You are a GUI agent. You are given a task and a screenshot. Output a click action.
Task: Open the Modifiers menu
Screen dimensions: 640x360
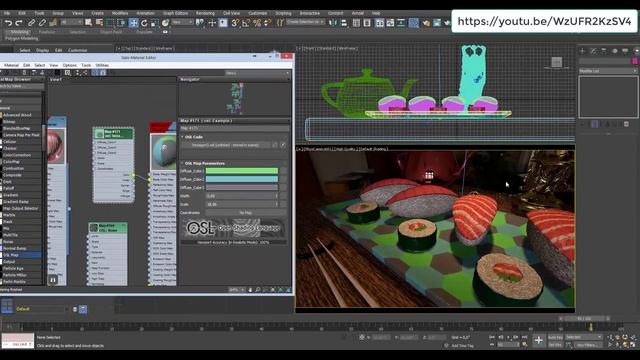click(120, 13)
